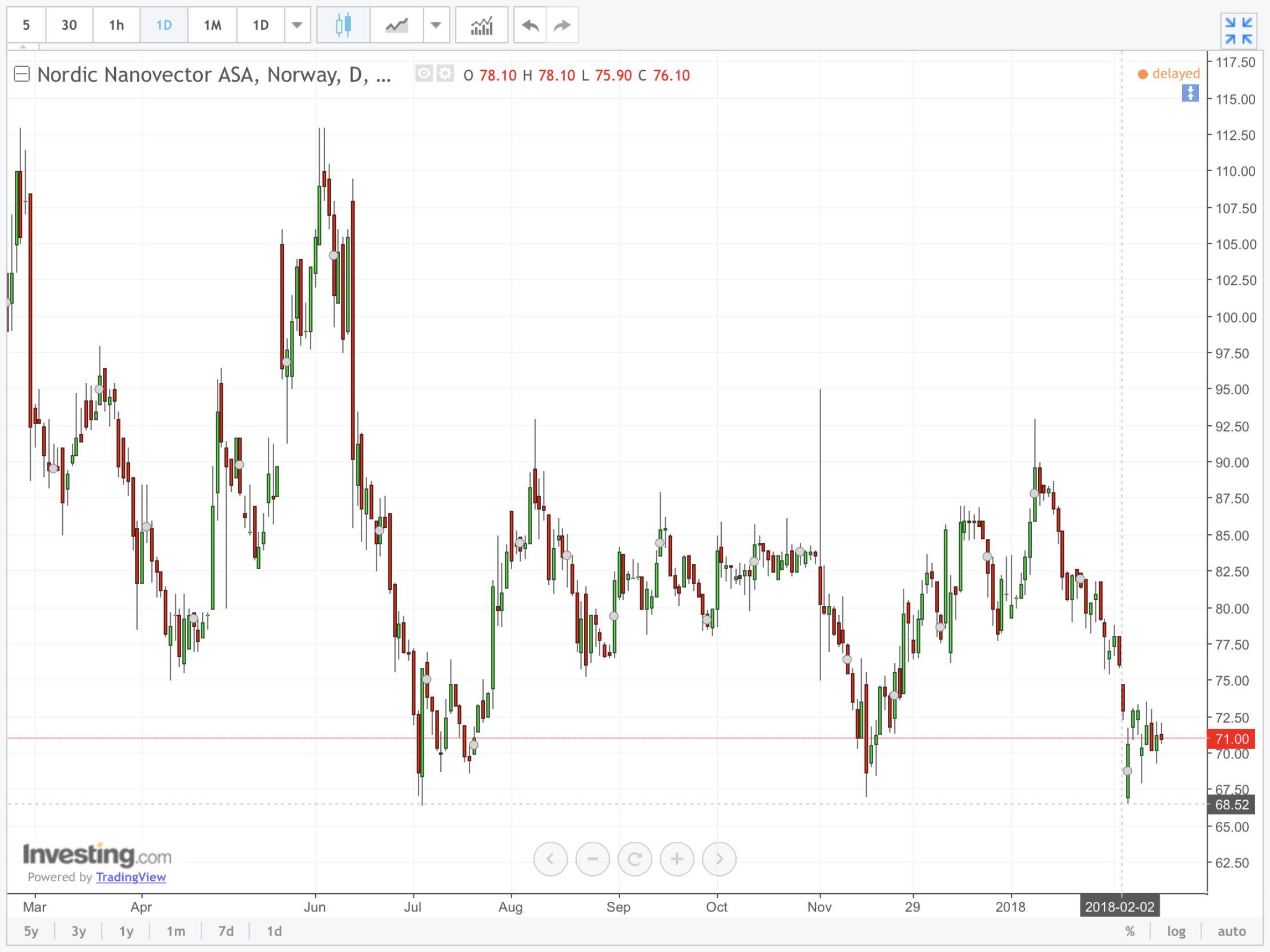The height and width of the screenshot is (952, 1270).
Task: Click the low value 75.90
Action: (x=613, y=75)
